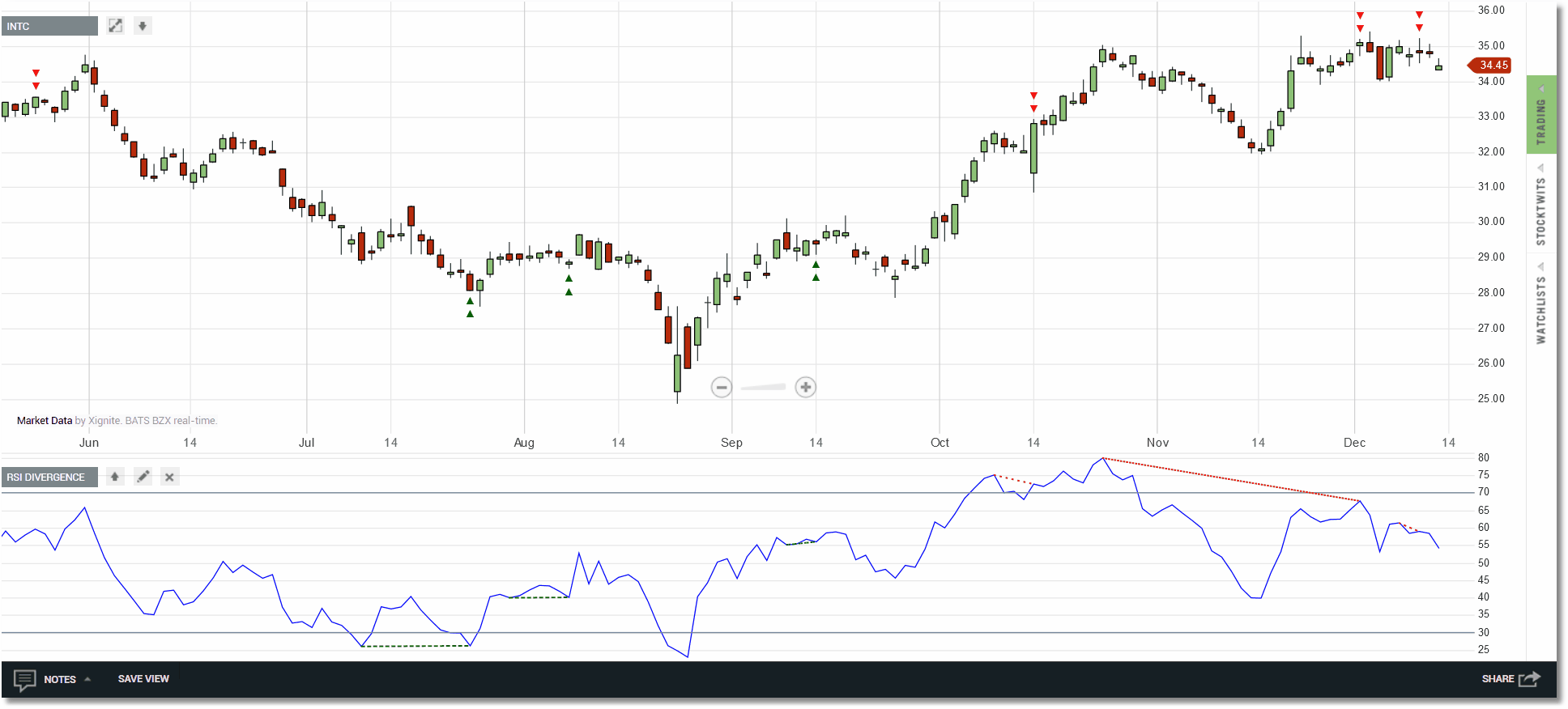Viewport: 1568px width, 709px height.
Task: Remove the RSI Divergence indicator panel
Action: pyautogui.click(x=169, y=477)
